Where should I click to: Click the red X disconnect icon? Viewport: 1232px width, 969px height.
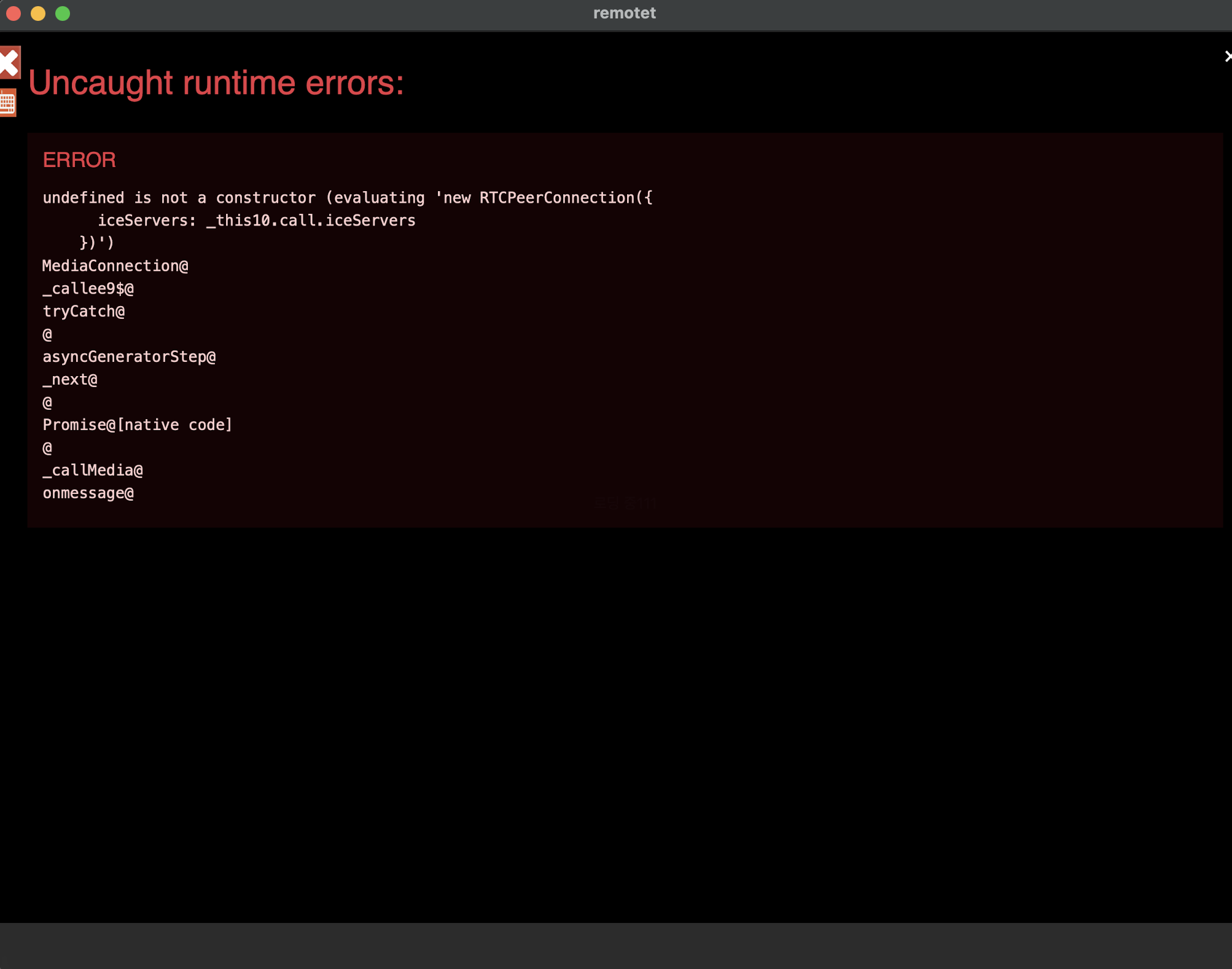(x=9, y=62)
